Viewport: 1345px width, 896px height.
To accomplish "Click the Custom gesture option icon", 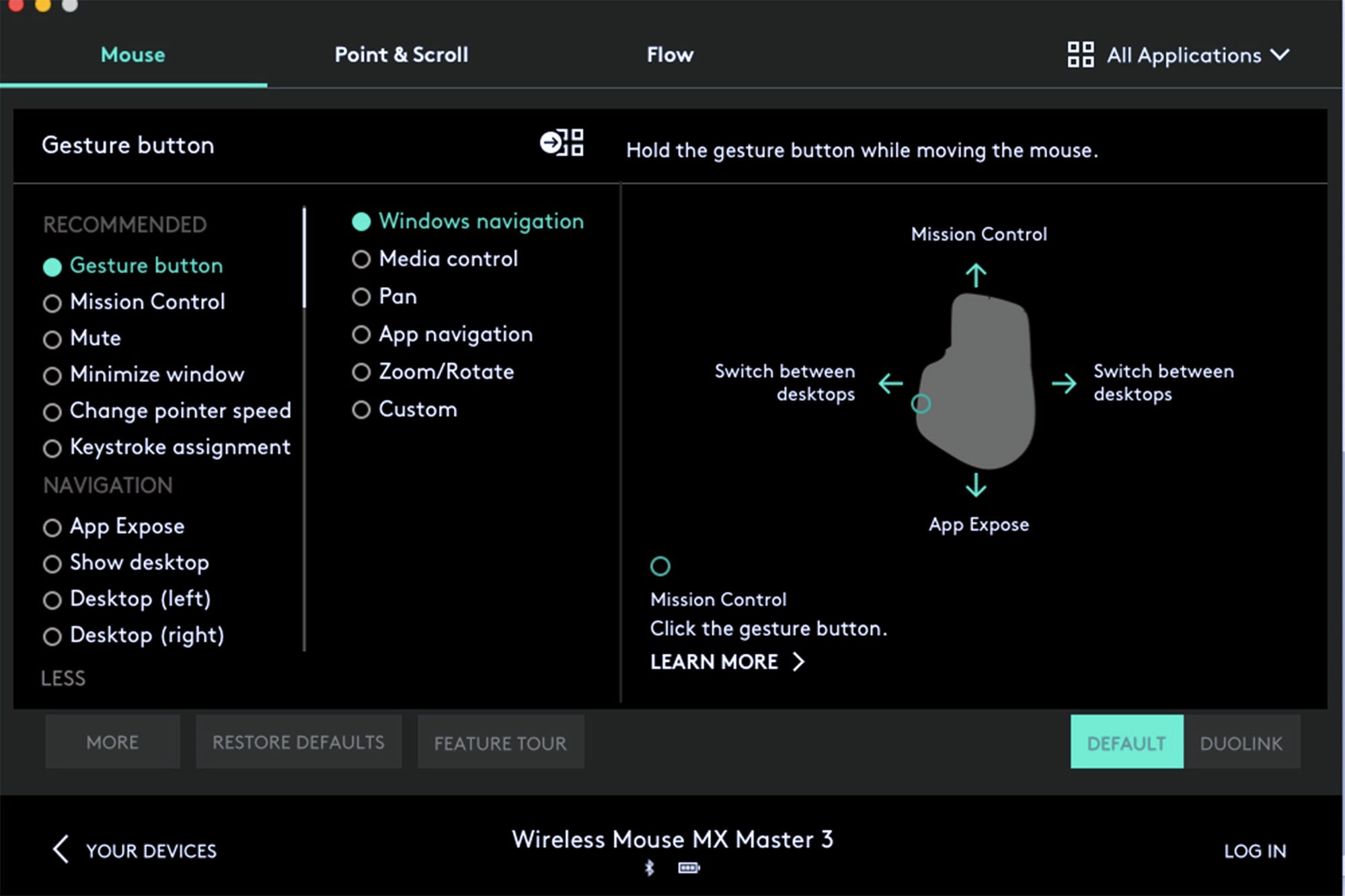I will [361, 408].
